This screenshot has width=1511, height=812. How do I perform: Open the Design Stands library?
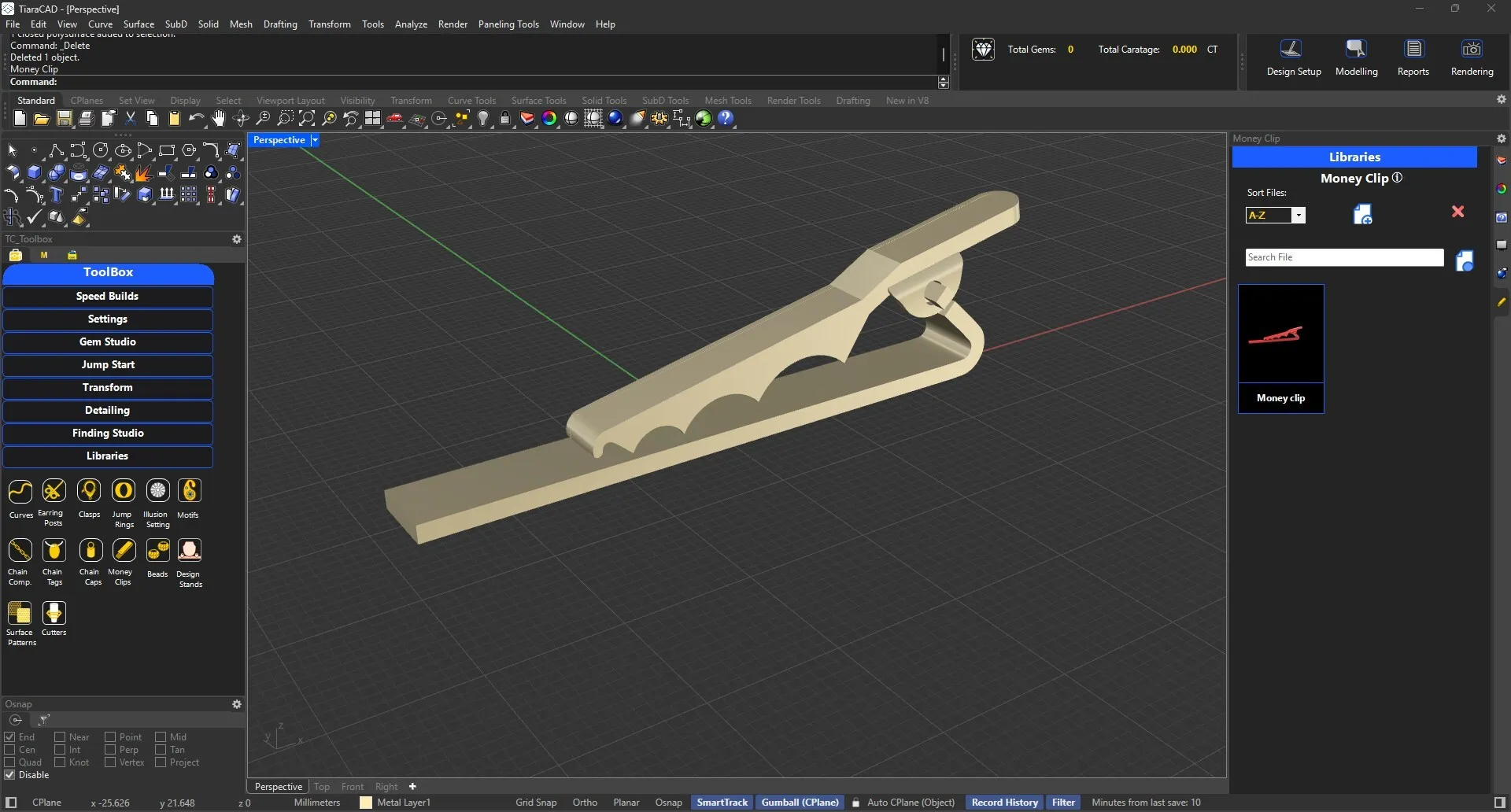[x=190, y=551]
